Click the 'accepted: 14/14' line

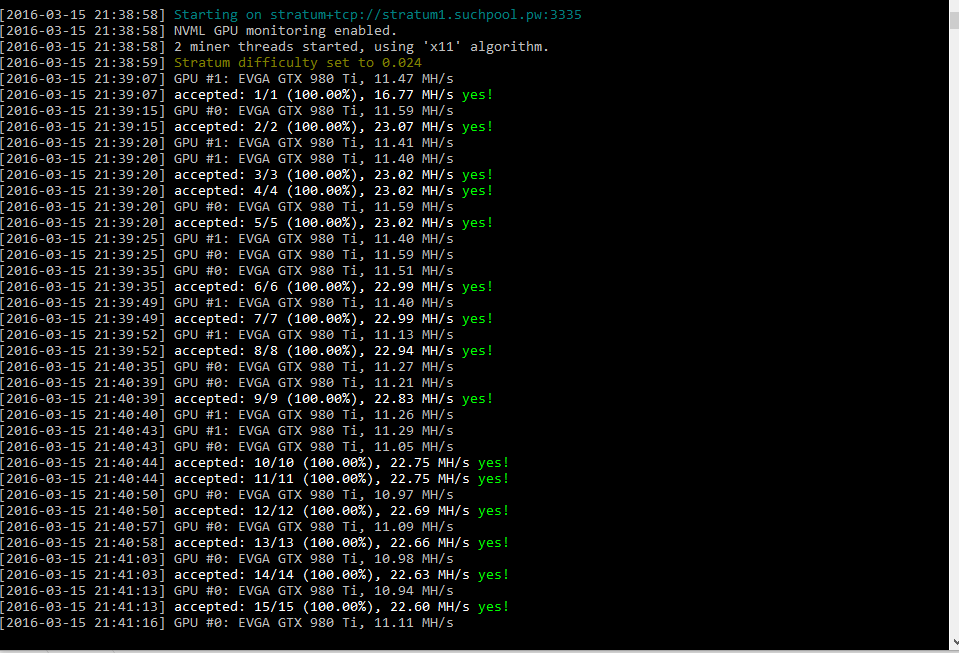tap(254, 575)
